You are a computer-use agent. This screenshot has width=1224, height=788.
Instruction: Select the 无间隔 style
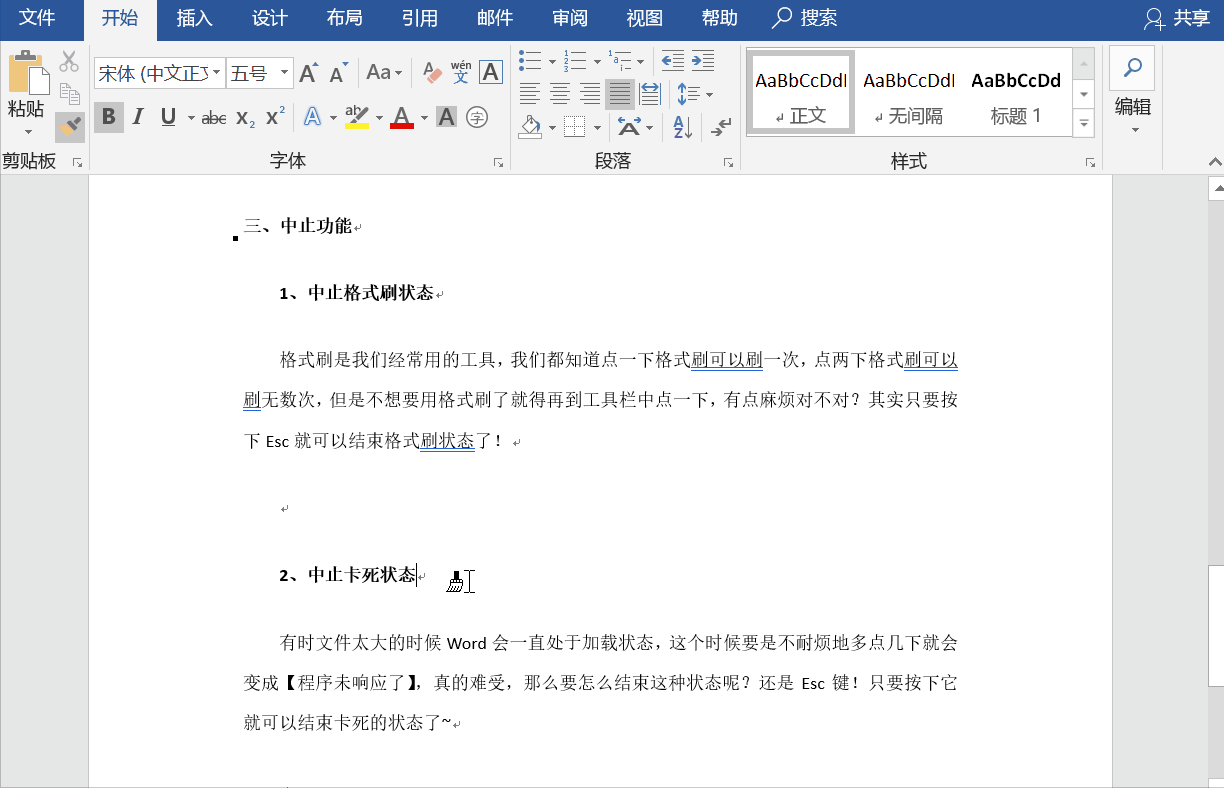pos(909,93)
